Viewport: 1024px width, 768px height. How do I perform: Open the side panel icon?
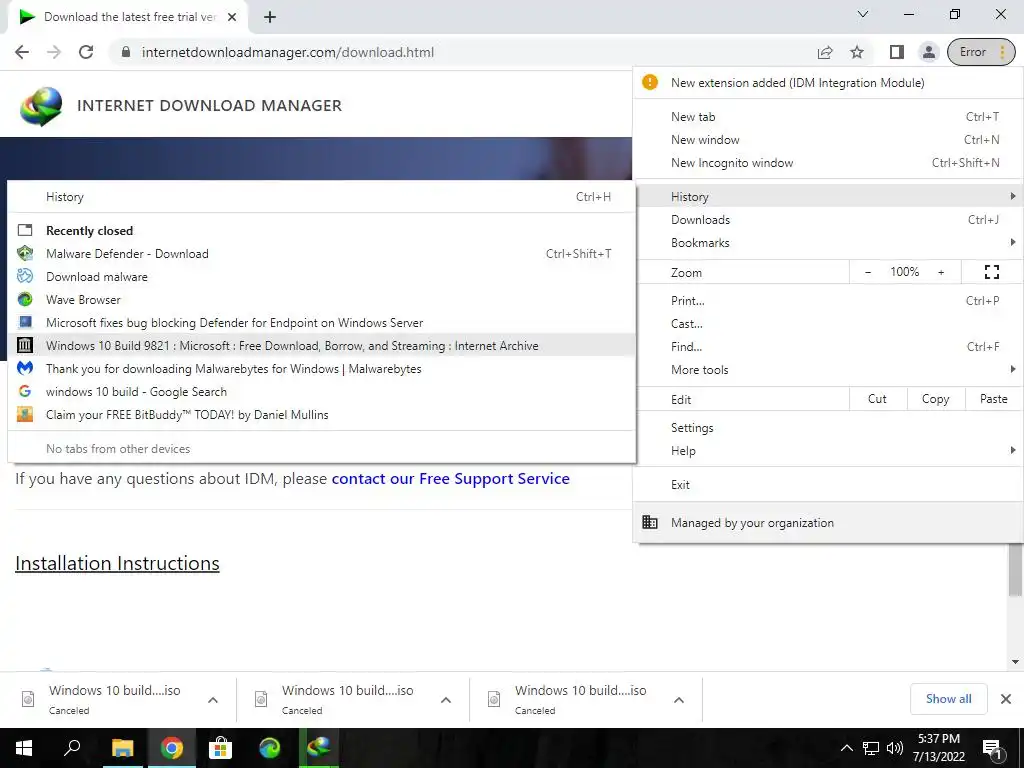[x=897, y=52]
